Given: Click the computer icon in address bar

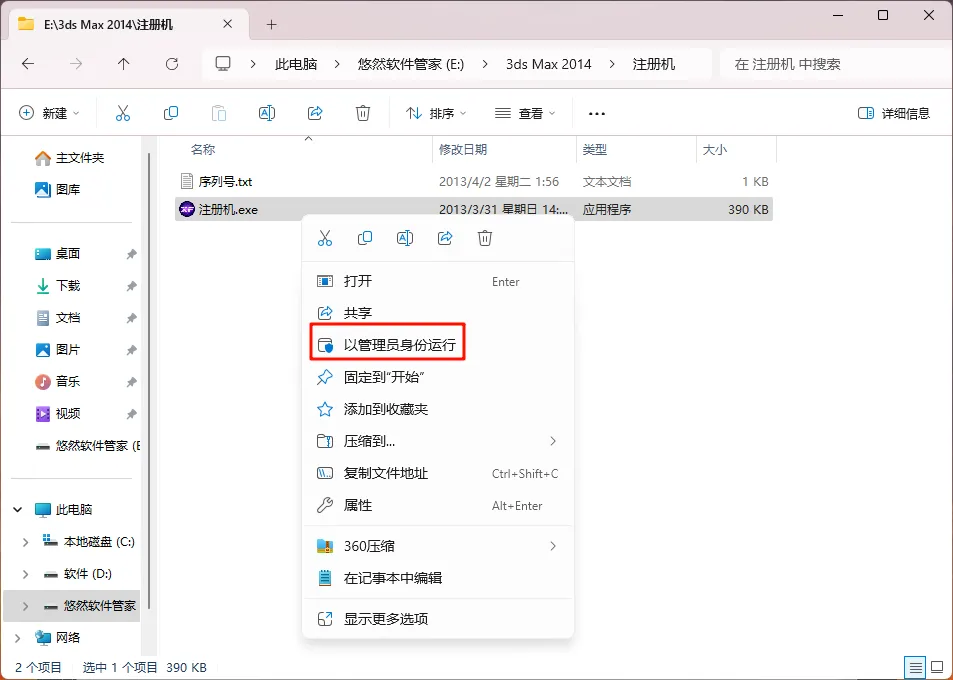Looking at the screenshot, I should click(x=223, y=64).
